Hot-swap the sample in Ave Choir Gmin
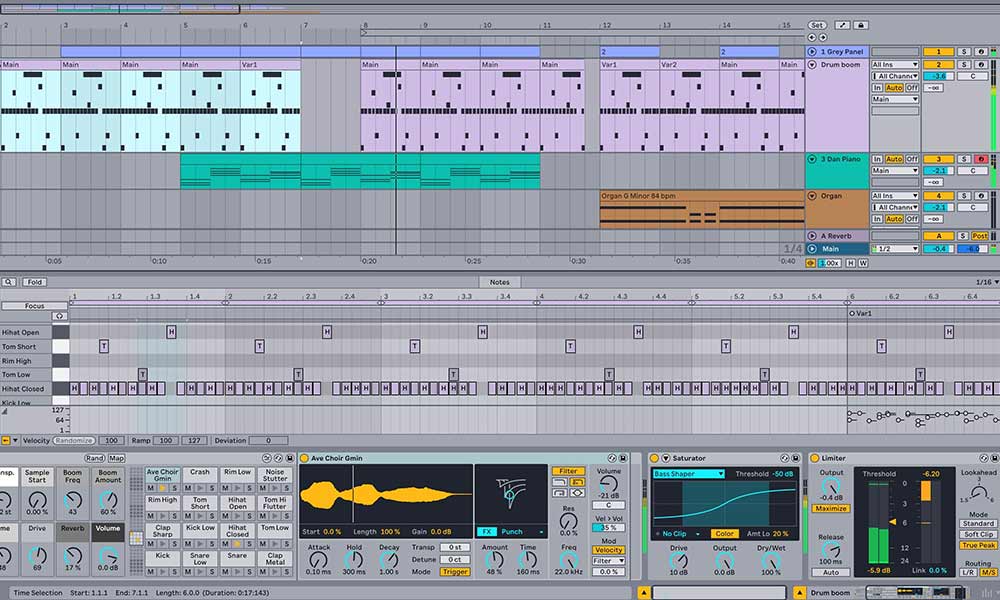 (x=610, y=457)
